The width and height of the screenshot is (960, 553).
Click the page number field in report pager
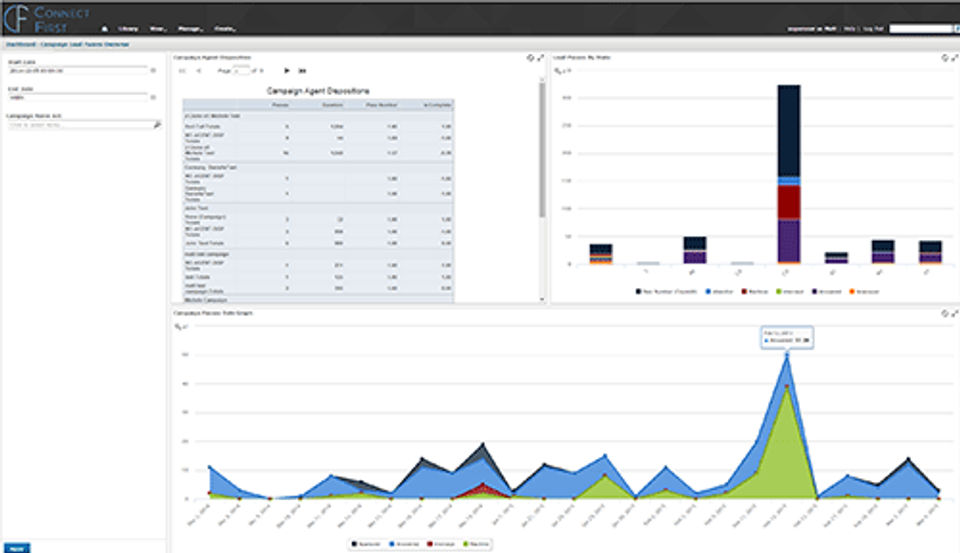(x=241, y=71)
